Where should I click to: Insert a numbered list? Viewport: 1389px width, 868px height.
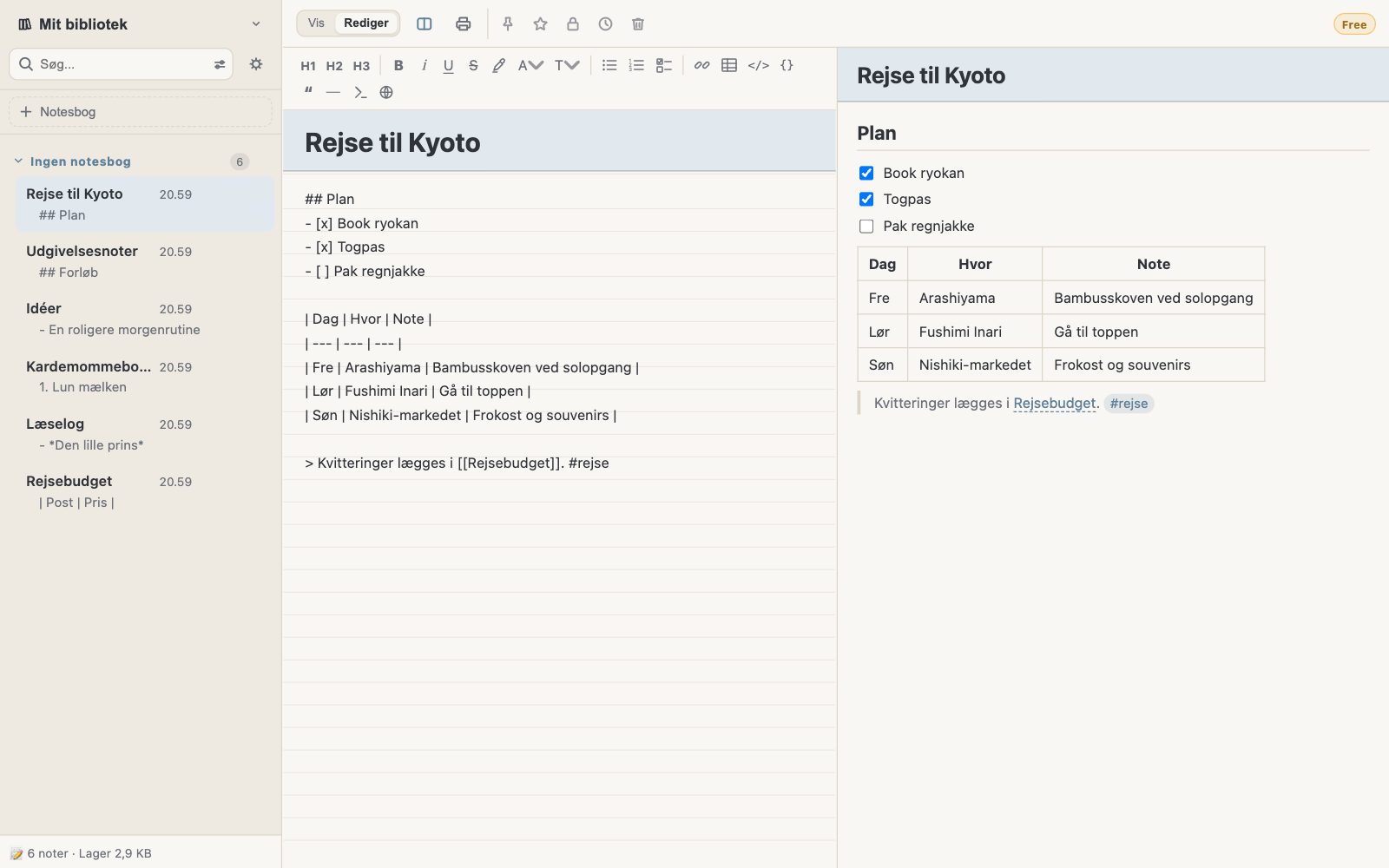pyautogui.click(x=636, y=65)
